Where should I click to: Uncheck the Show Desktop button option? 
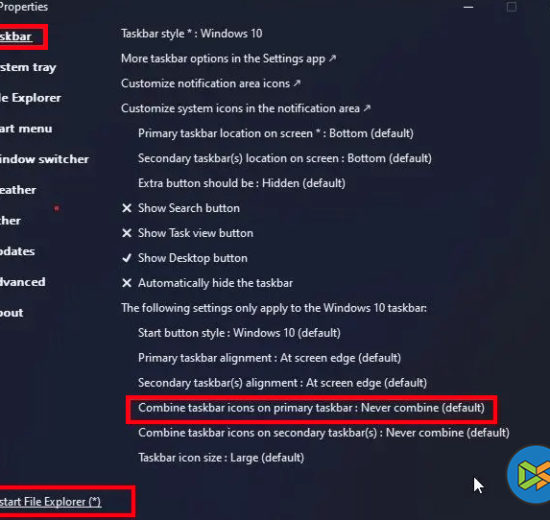[x=185, y=258]
